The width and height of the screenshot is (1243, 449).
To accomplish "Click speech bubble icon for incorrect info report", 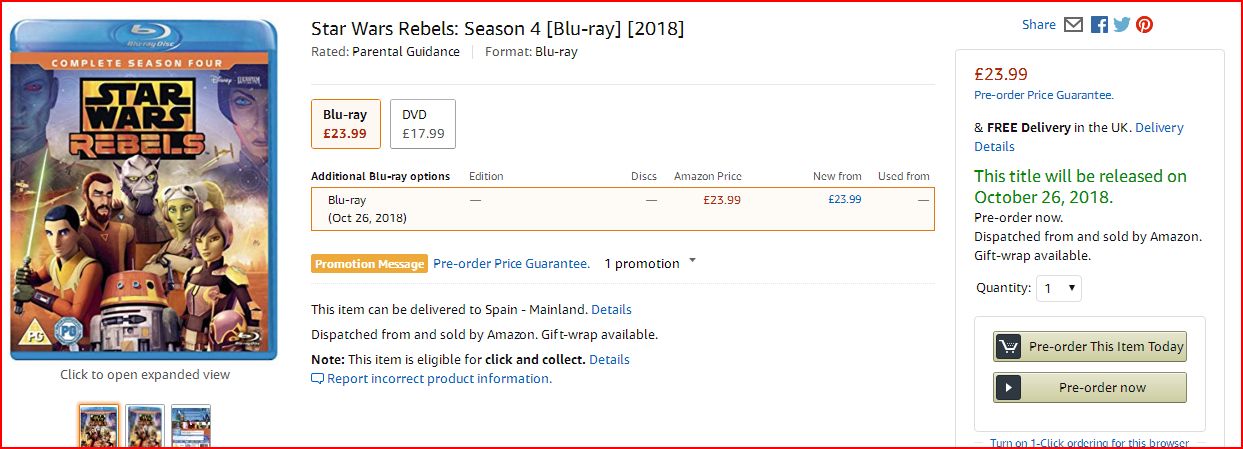I will point(318,379).
